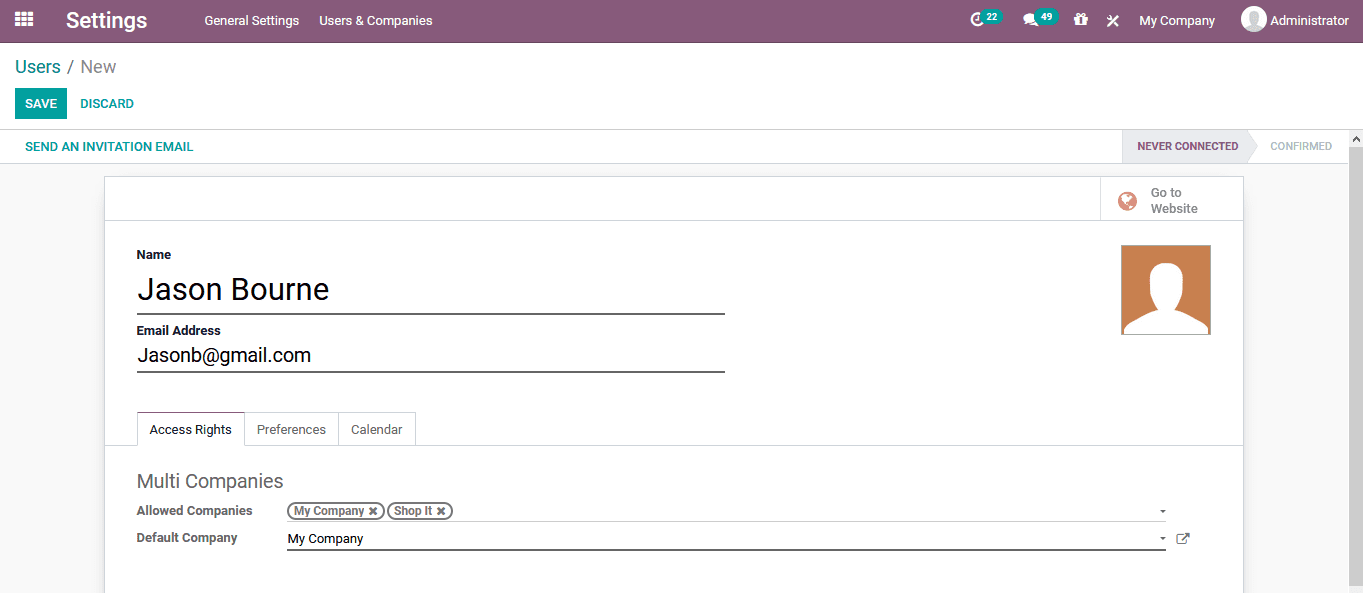Switch to the Access Rights tab

click(191, 429)
